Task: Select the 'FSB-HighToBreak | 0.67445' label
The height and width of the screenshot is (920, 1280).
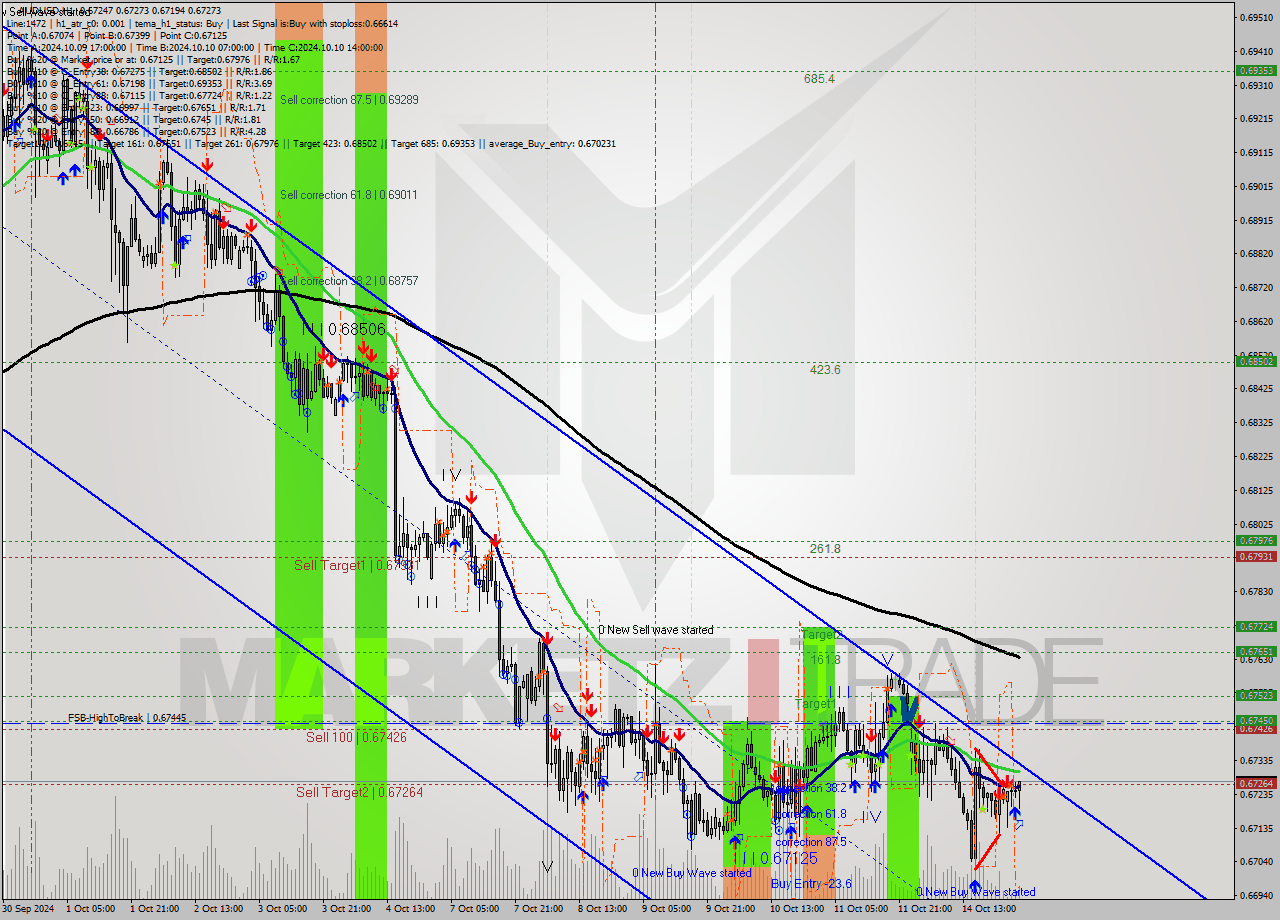Action: tap(127, 718)
